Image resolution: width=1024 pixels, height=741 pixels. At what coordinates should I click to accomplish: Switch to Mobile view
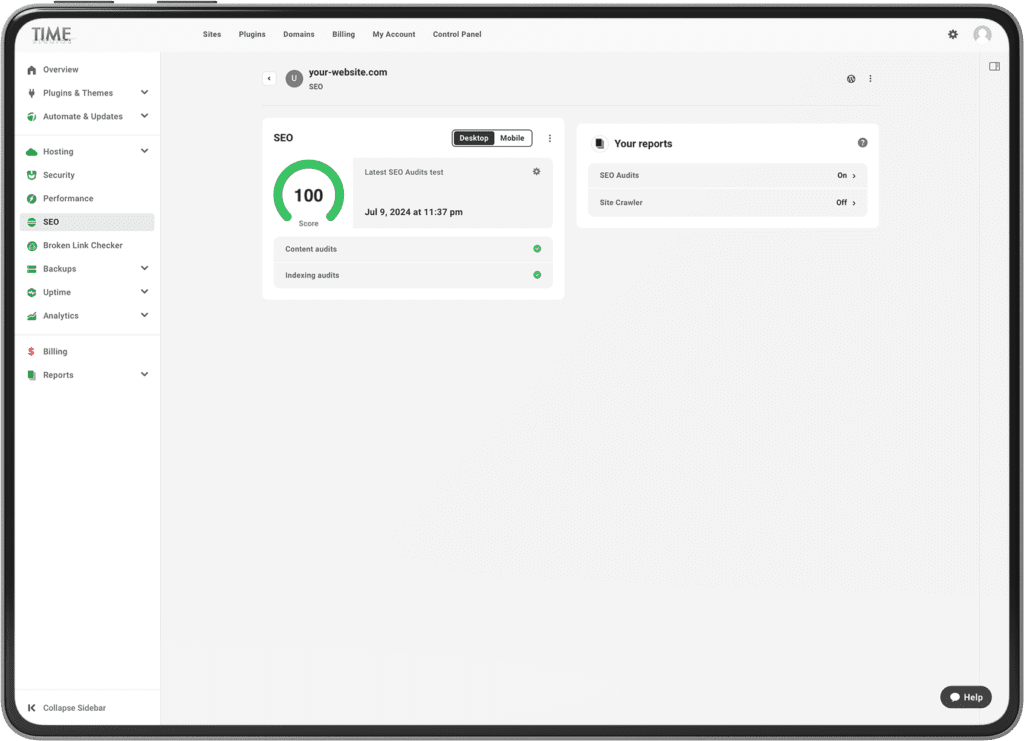512,138
